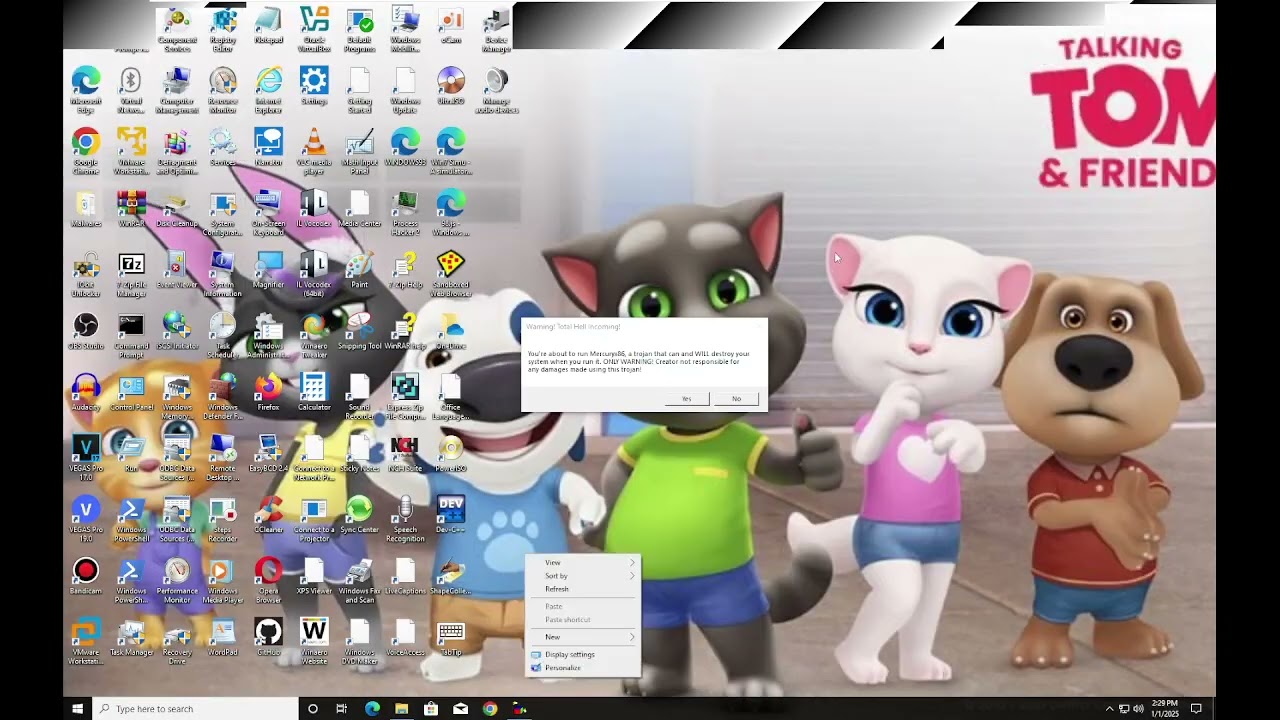Click the Settings gear desktop icon
1280x720 pixels.
click(314, 87)
